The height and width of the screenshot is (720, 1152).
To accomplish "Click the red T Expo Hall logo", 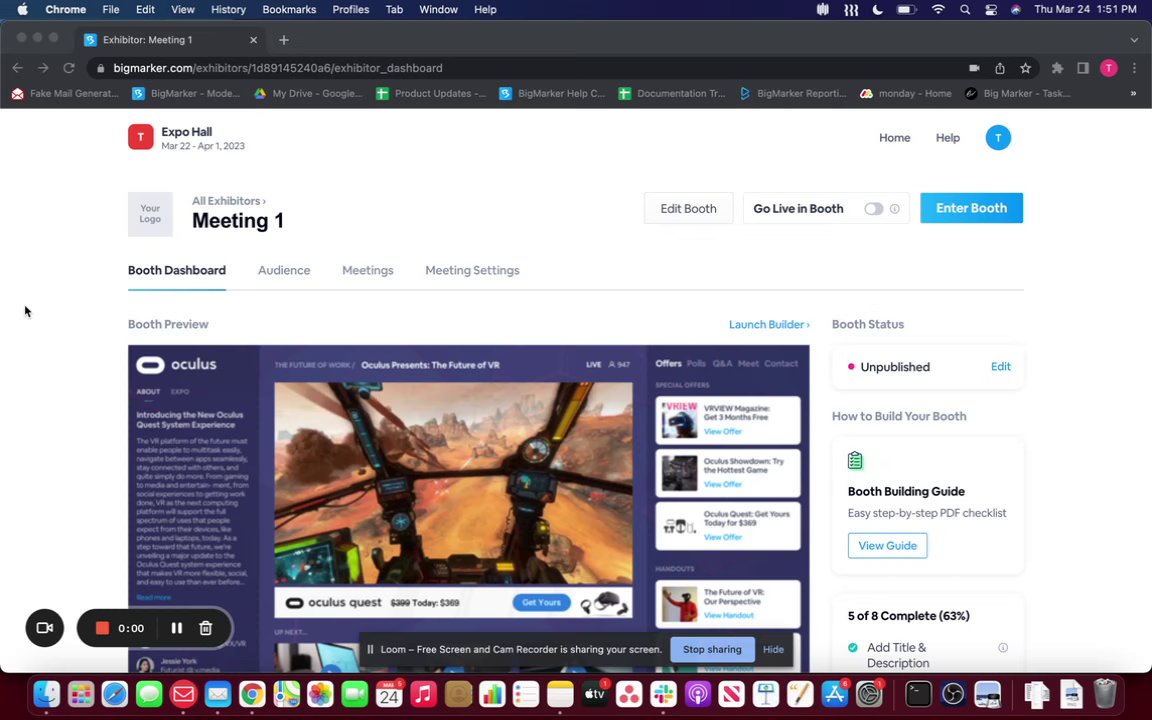I will [140, 137].
